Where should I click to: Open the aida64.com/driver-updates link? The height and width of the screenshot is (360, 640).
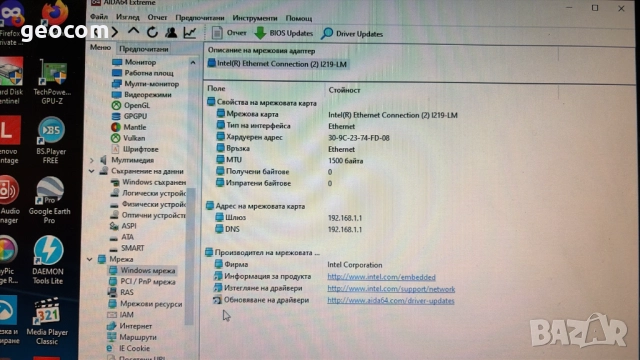point(391,301)
